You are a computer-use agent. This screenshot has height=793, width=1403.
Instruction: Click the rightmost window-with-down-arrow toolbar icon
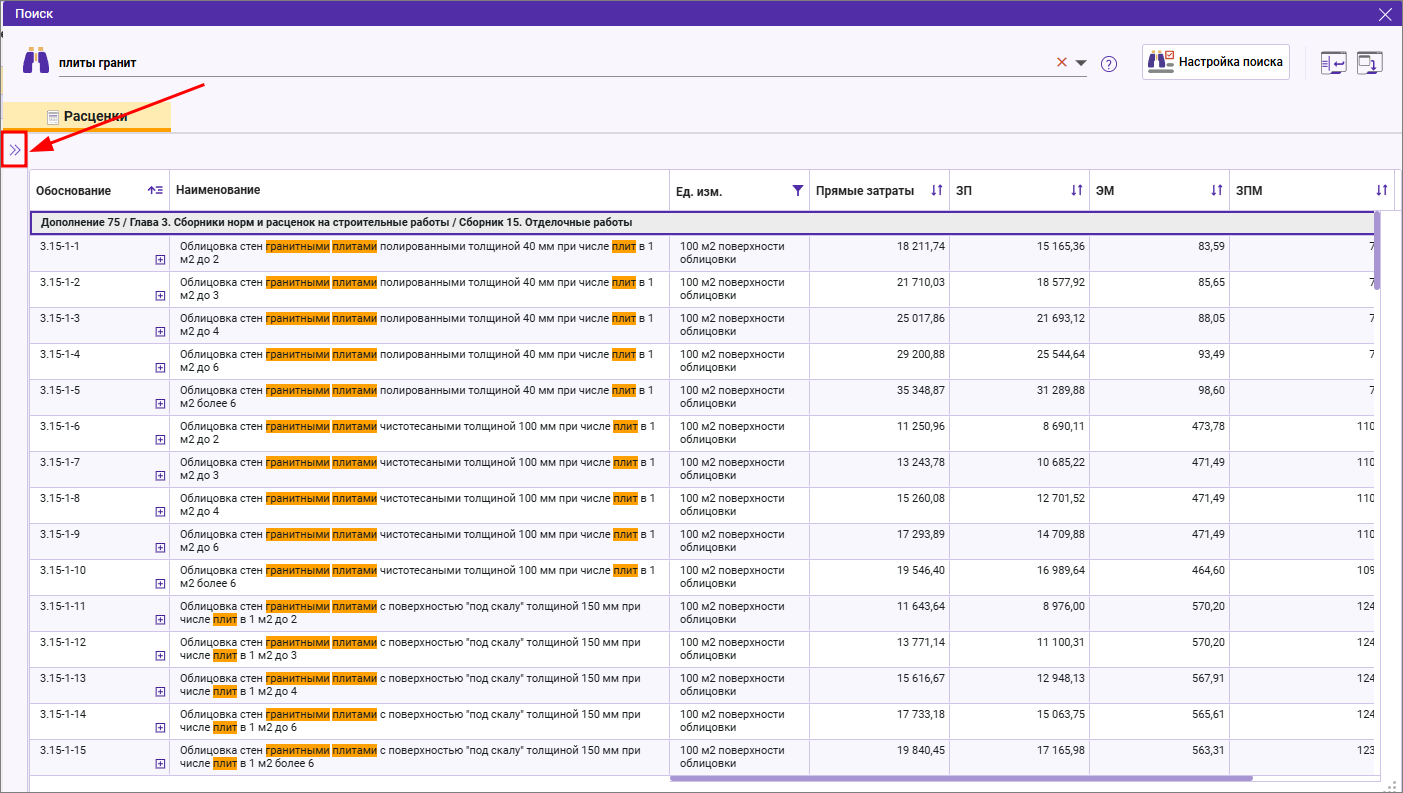click(x=1369, y=63)
